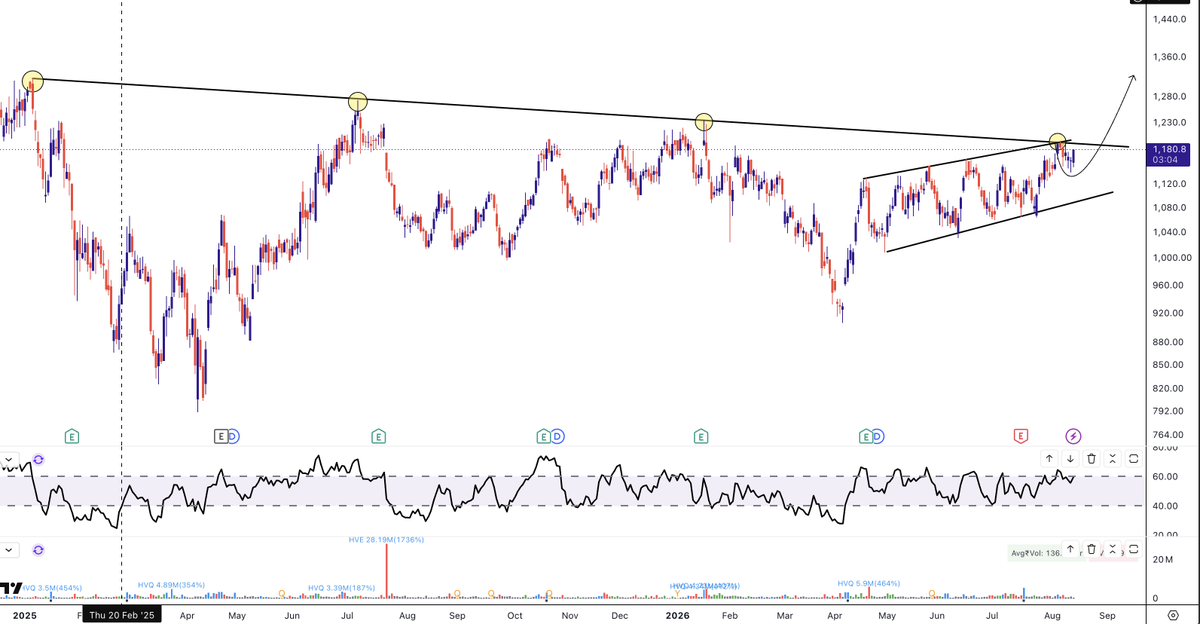1200x624 pixels.
Task: Click the green earnings marker near July 2025
Action: pyautogui.click(x=378, y=436)
